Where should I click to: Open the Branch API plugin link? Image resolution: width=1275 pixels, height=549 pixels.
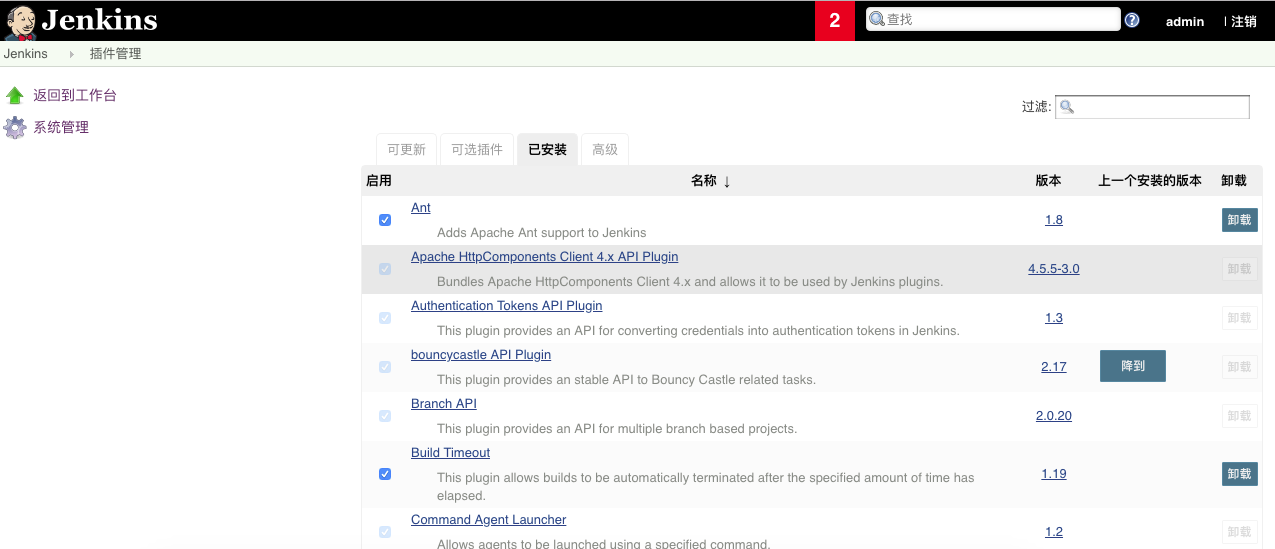tap(444, 404)
